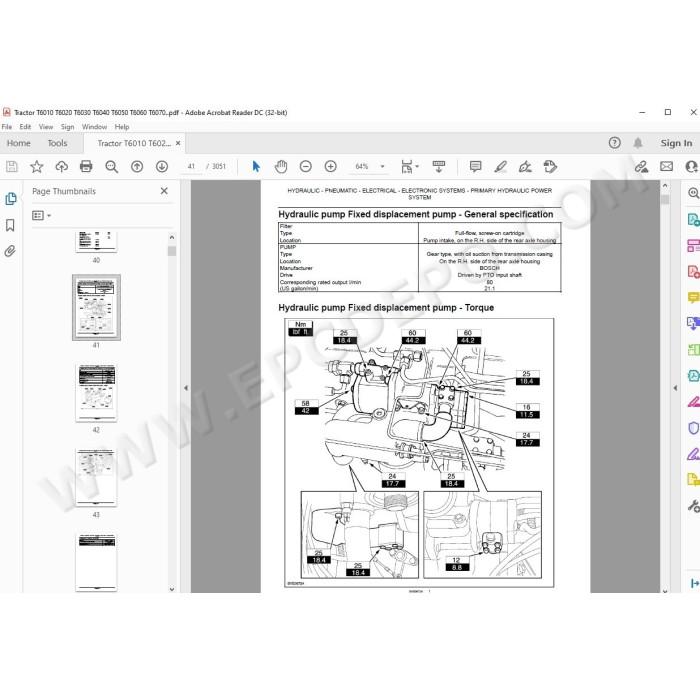This screenshot has height=700, width=700.
Task: Go to next page arrow icon
Action: tap(162, 167)
